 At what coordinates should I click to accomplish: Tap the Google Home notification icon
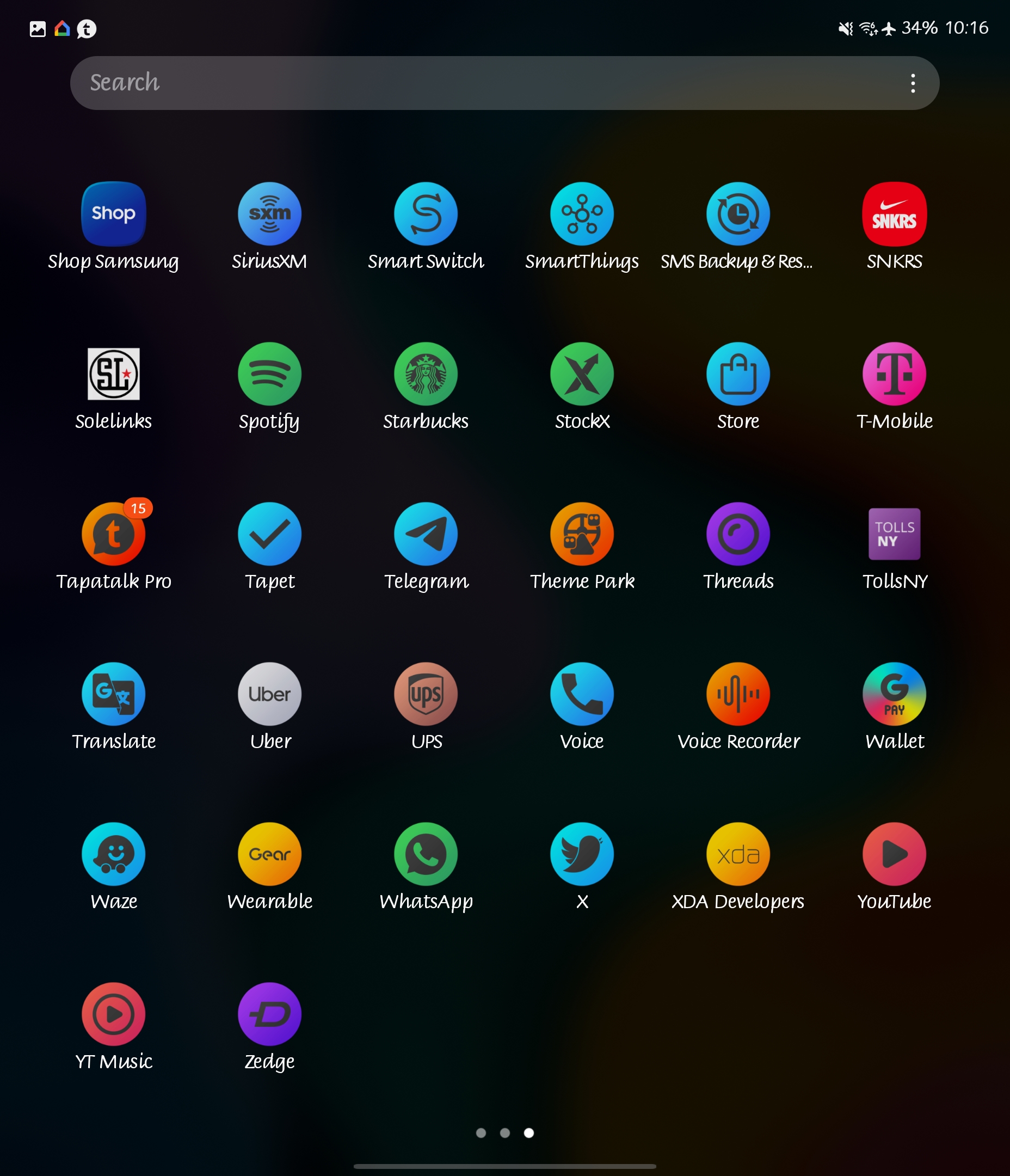[62, 28]
